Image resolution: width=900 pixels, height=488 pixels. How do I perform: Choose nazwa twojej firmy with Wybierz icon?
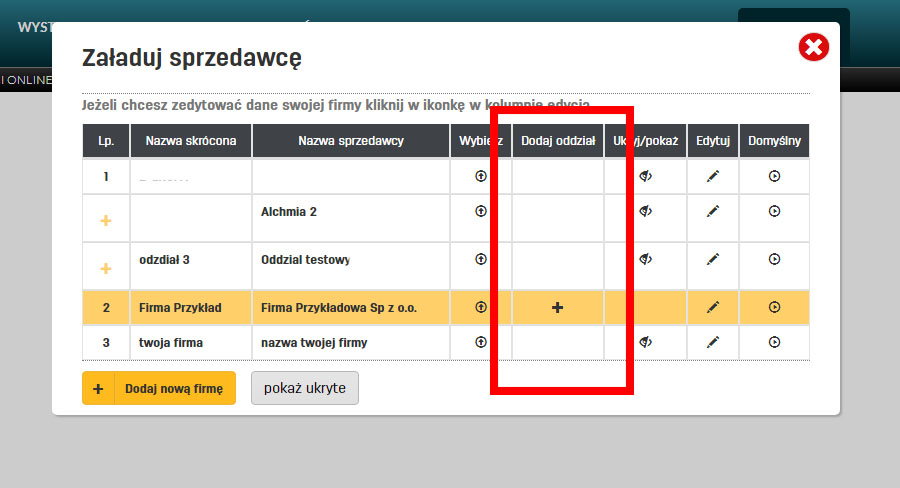click(x=481, y=342)
